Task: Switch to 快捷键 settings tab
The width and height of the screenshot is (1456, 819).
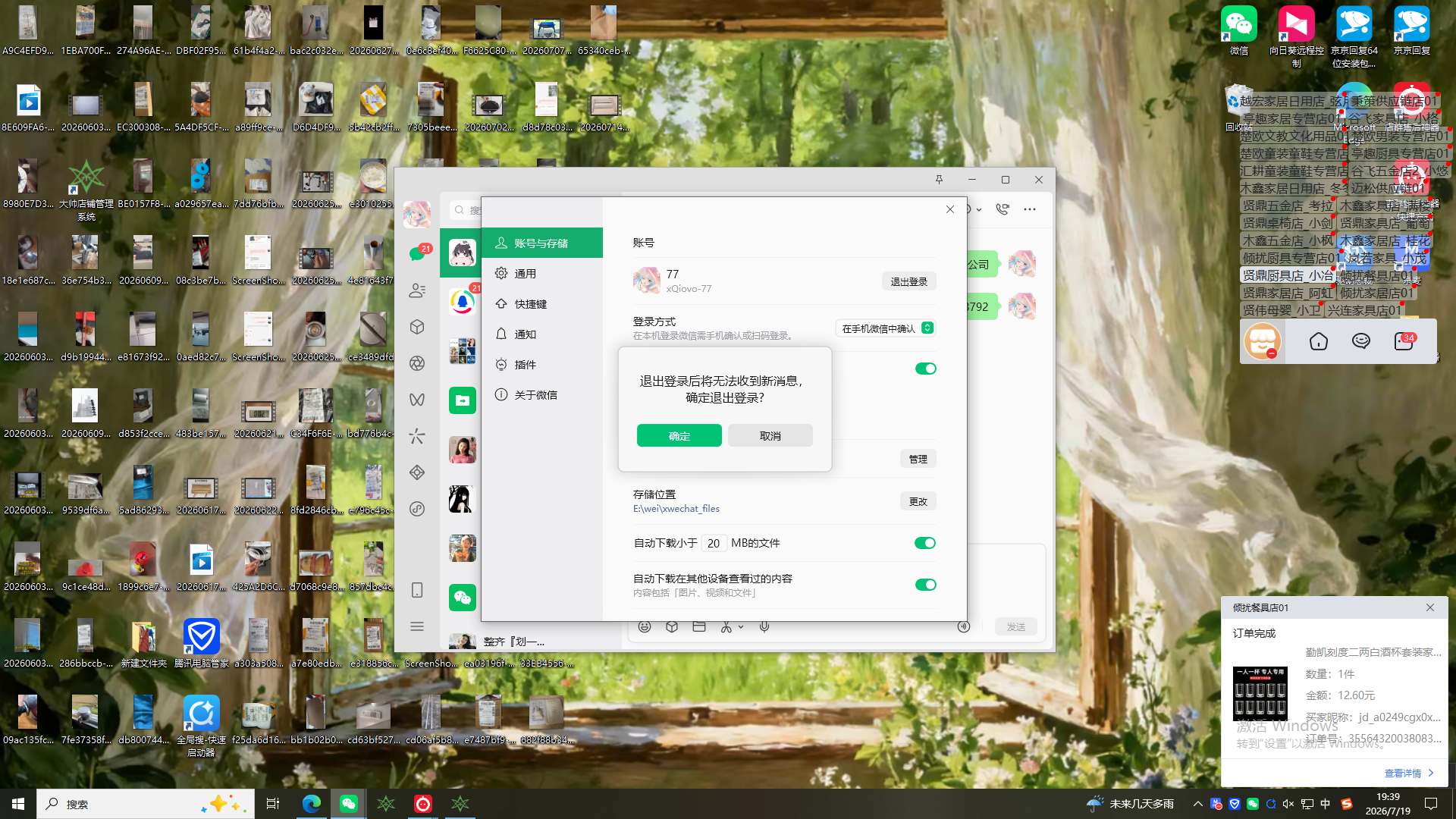Action: coord(542,304)
